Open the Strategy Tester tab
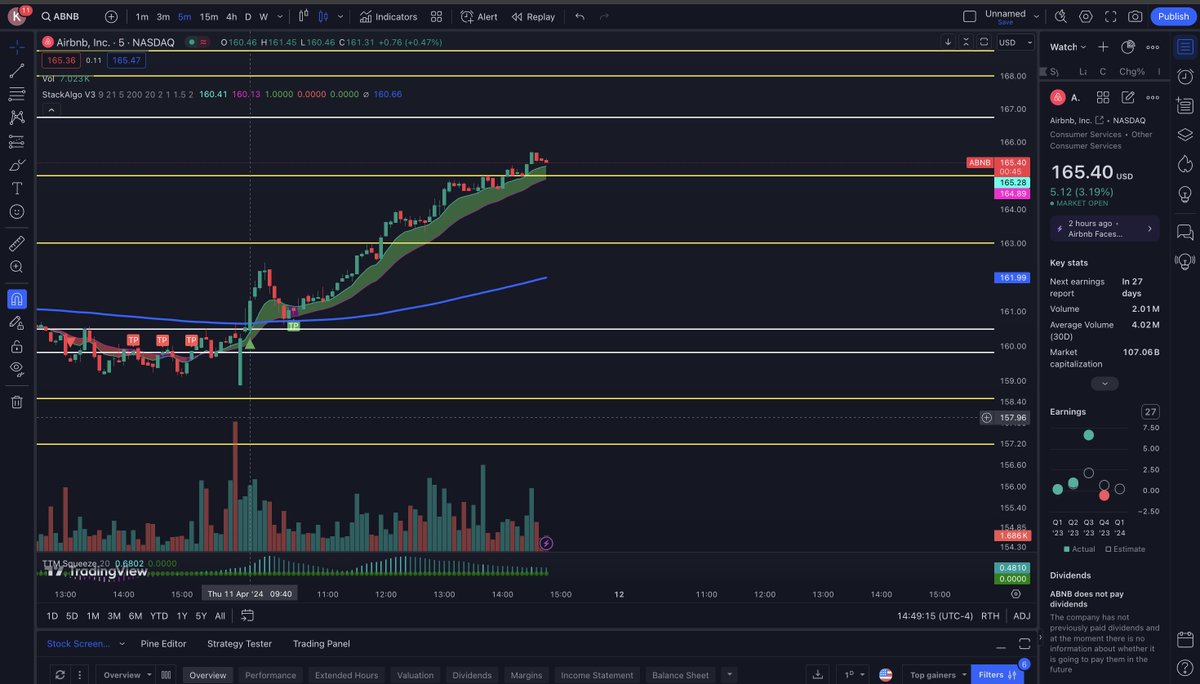 click(x=239, y=644)
